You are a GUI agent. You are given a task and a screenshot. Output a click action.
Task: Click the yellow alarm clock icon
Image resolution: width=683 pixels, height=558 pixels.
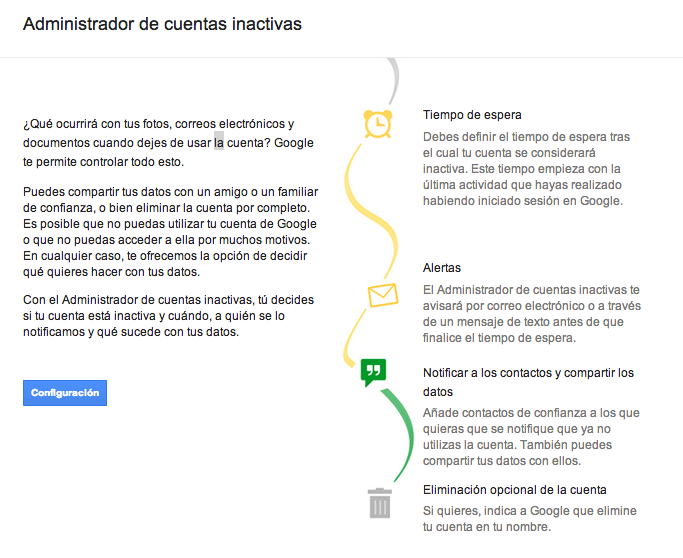378,124
